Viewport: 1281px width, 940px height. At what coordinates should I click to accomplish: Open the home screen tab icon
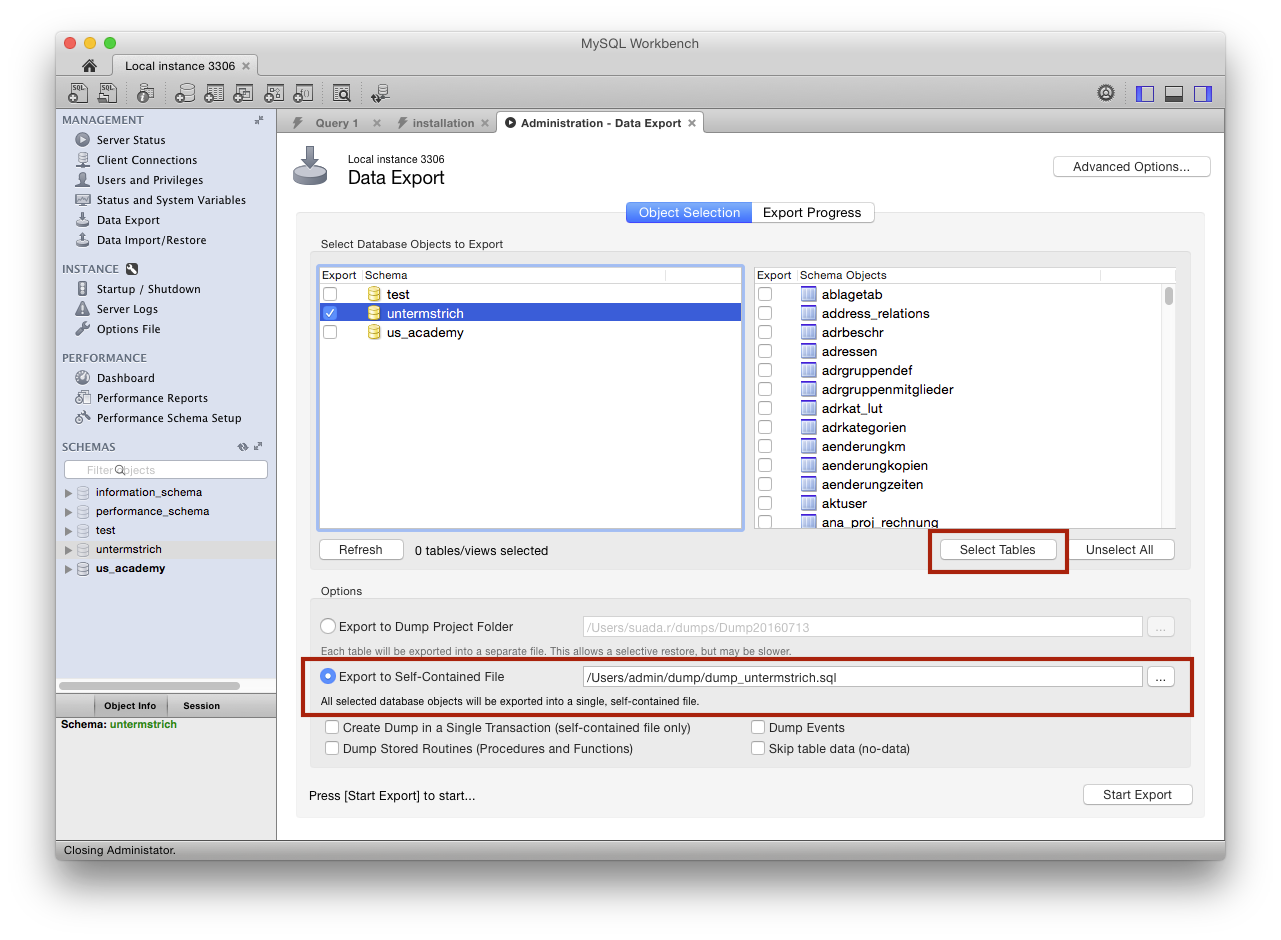tap(89, 66)
